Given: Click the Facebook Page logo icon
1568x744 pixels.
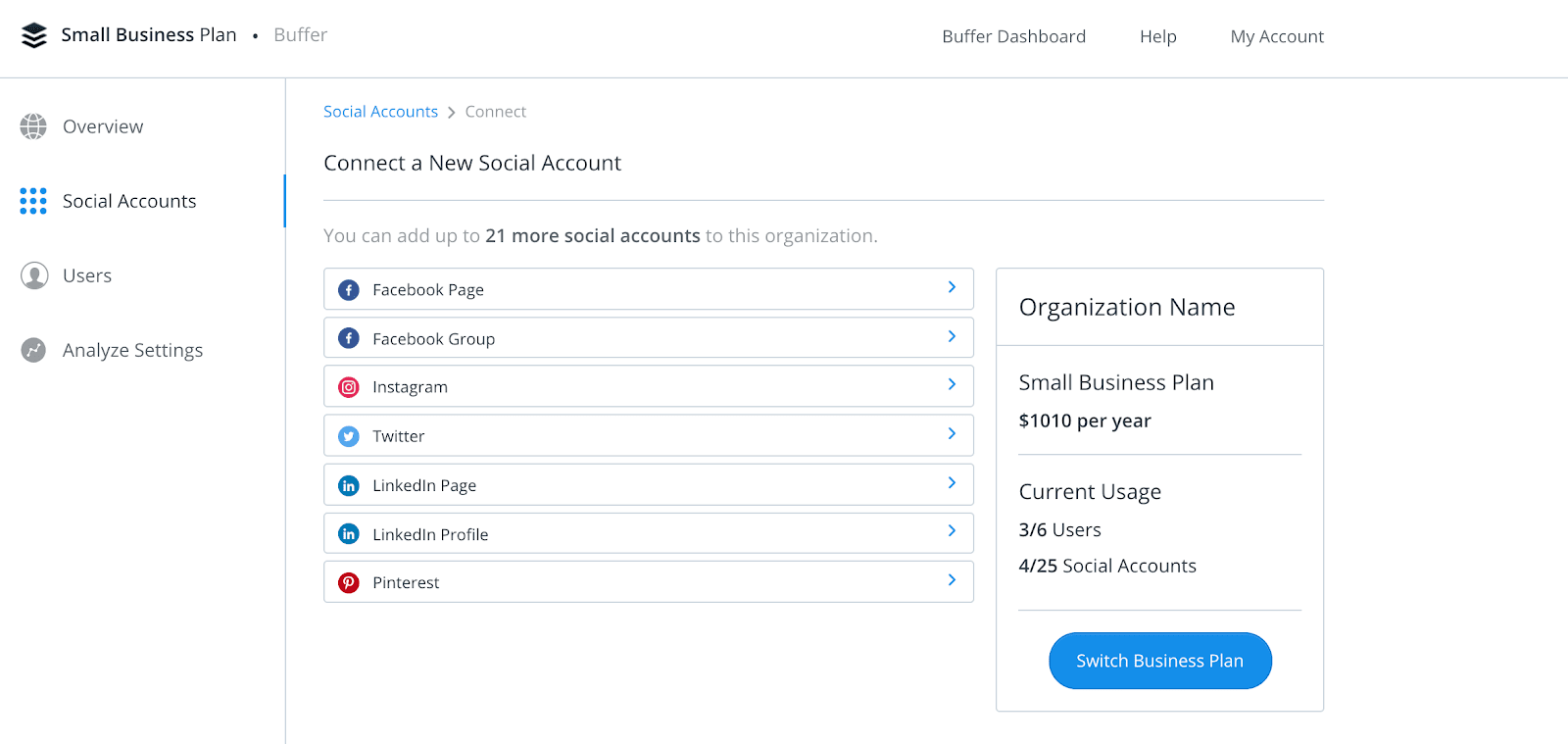Looking at the screenshot, I should [349, 290].
